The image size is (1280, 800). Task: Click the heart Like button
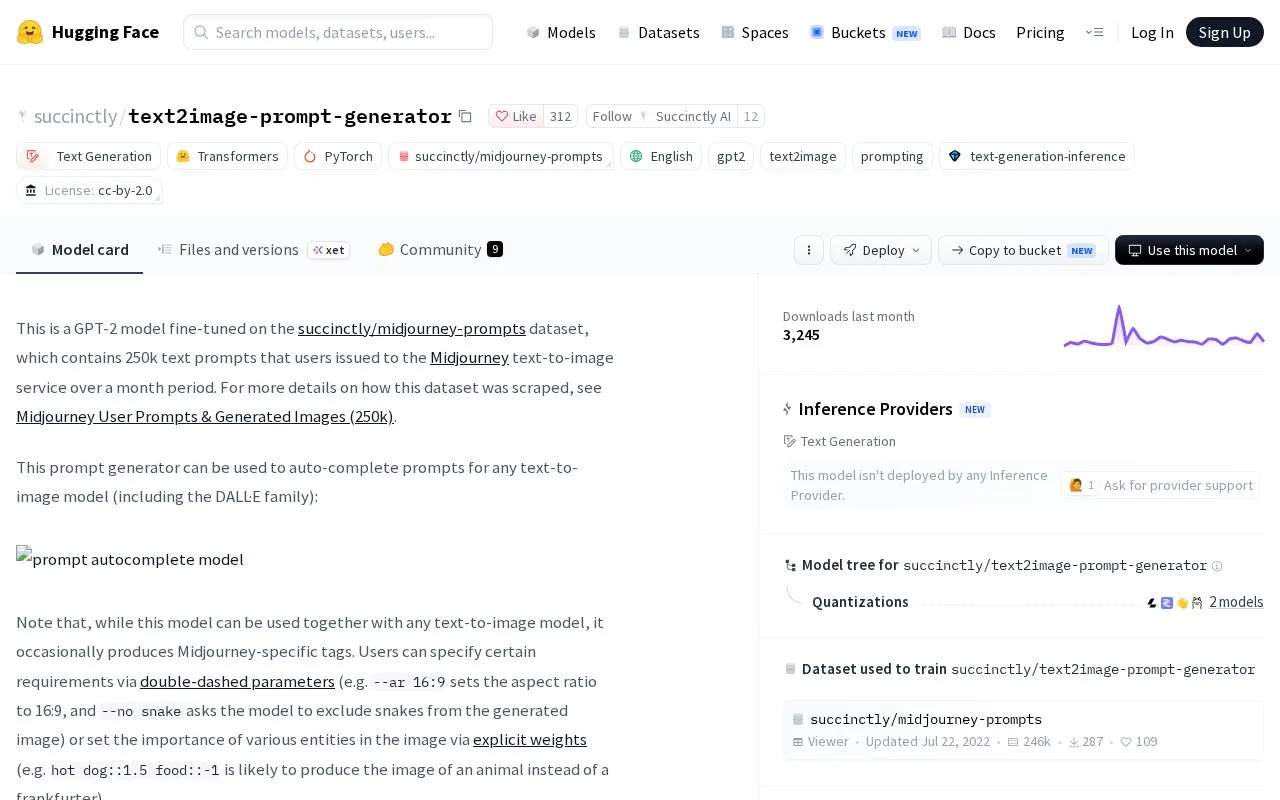tap(516, 116)
